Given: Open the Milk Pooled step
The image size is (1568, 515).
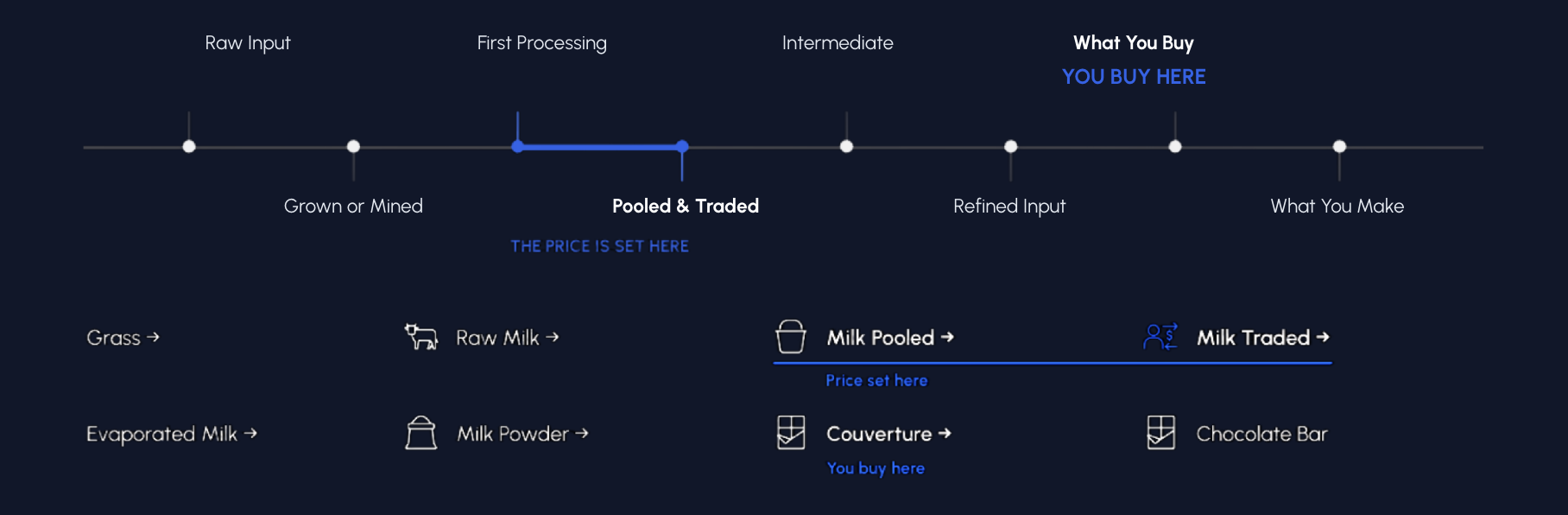Looking at the screenshot, I should click(890, 338).
